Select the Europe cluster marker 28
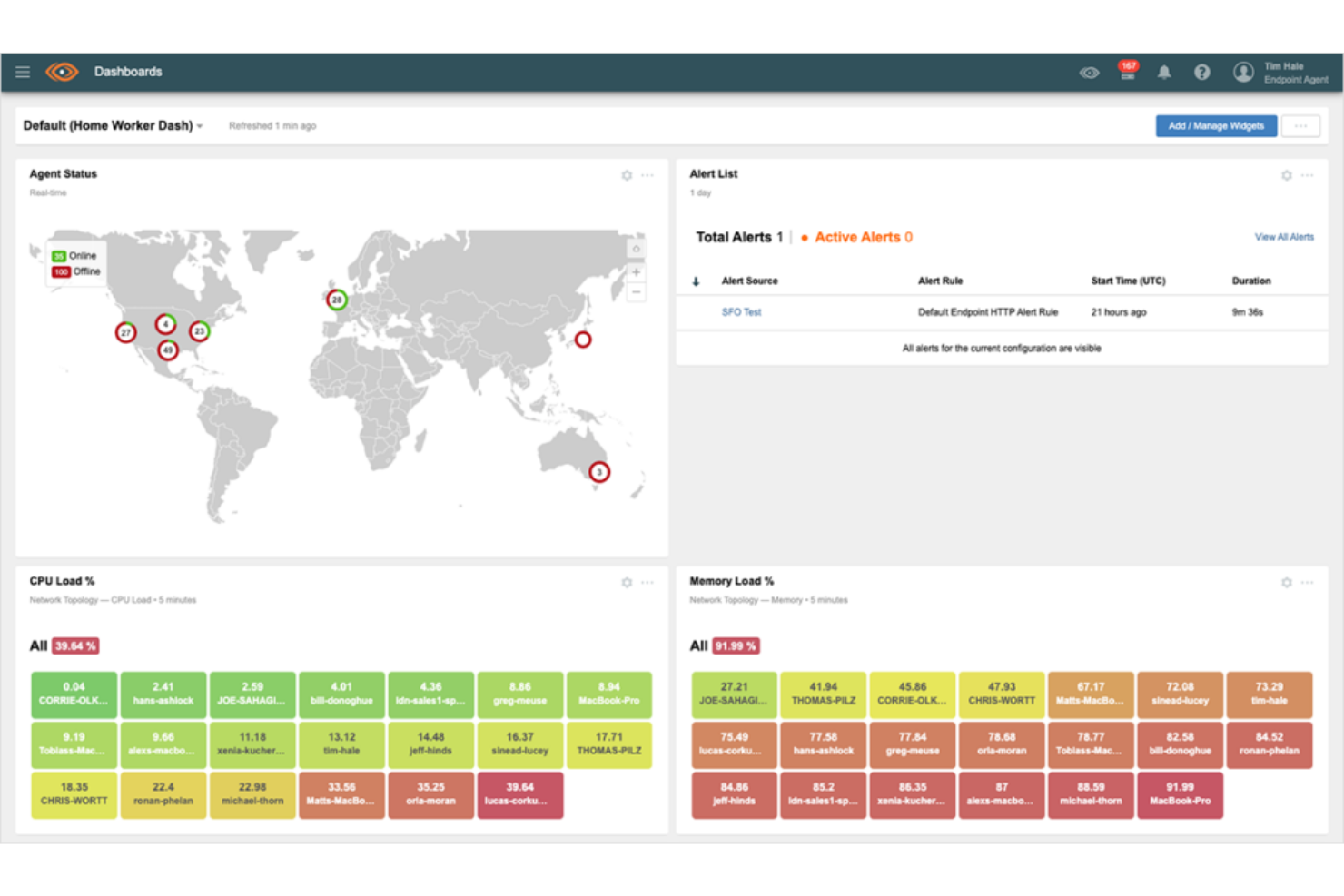 (337, 300)
